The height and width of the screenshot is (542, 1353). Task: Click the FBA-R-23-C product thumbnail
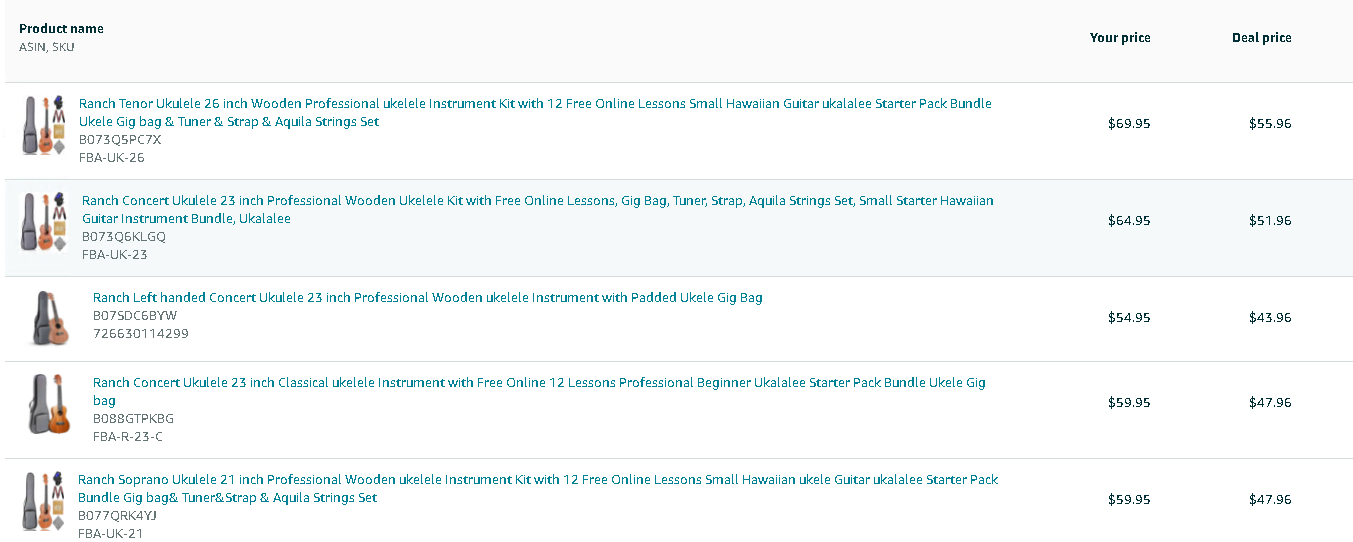(x=49, y=403)
